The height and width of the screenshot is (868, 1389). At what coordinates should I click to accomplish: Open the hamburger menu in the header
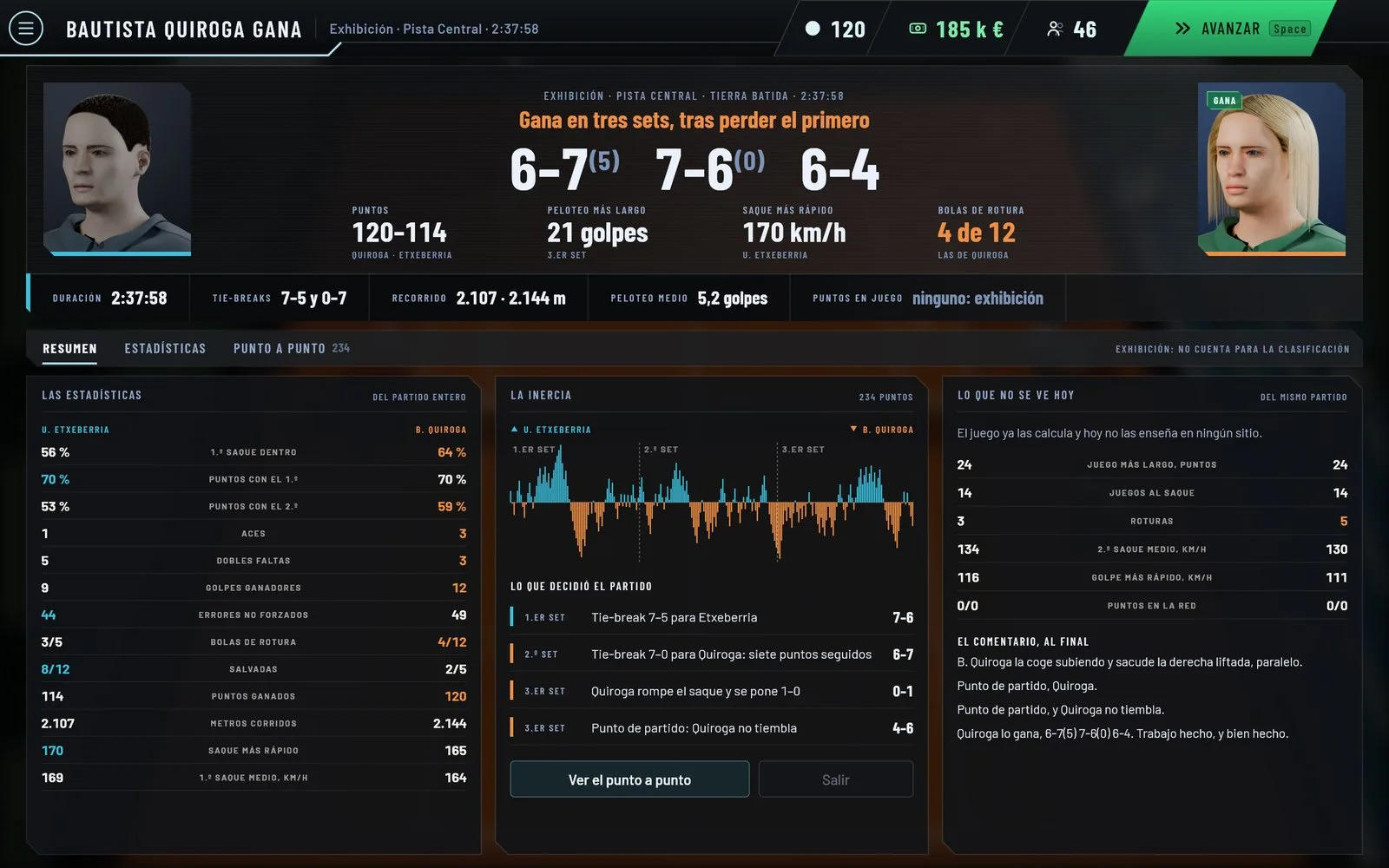coord(26,29)
